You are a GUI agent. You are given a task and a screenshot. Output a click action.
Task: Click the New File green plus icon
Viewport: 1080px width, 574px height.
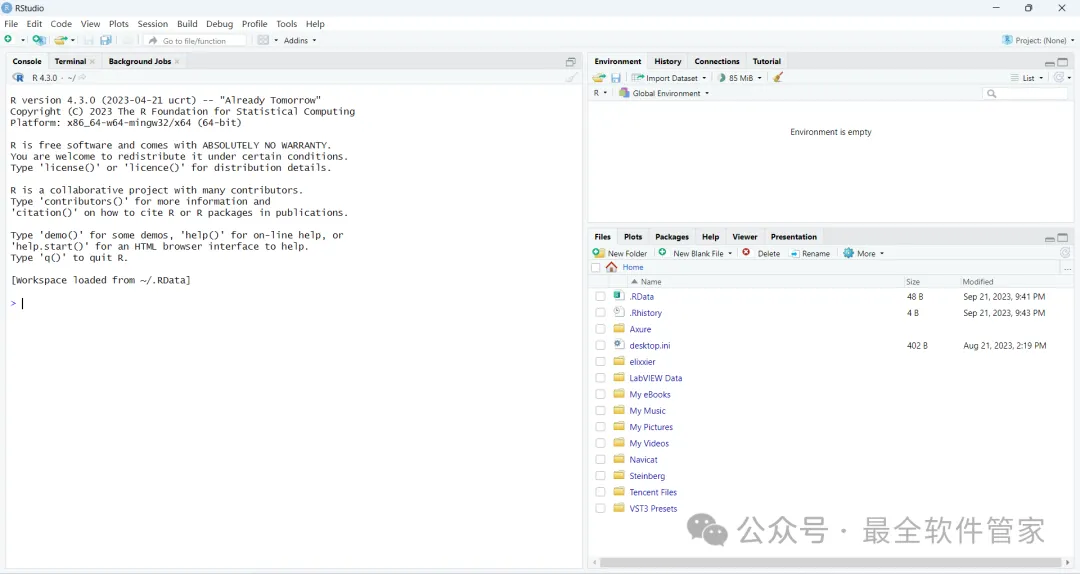click(8, 40)
